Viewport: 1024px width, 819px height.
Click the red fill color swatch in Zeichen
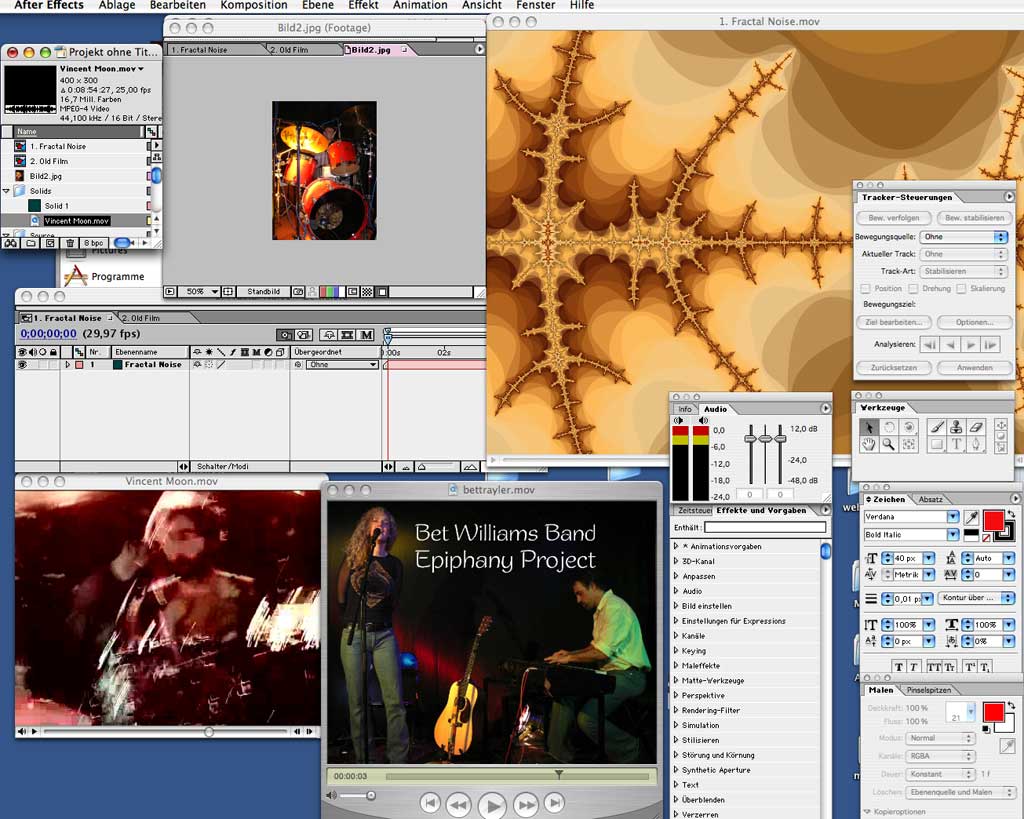point(993,521)
